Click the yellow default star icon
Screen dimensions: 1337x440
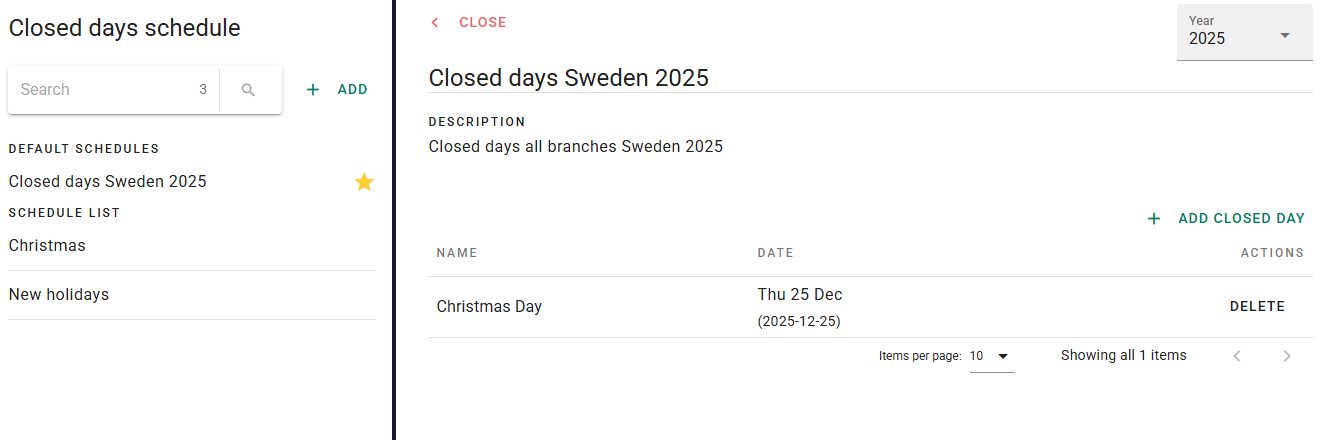click(364, 182)
